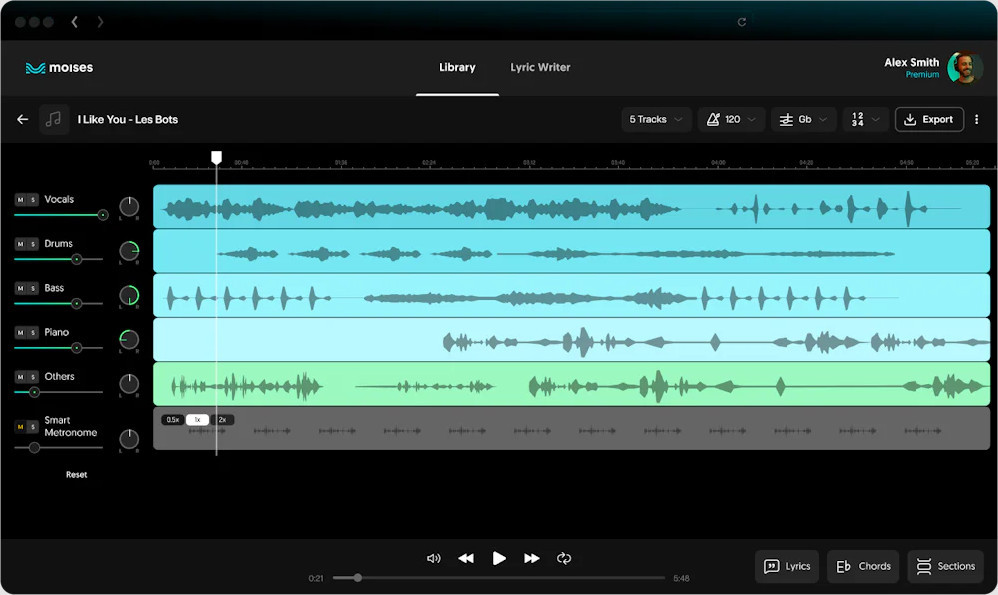Click the volume speaker icon

pos(433,558)
